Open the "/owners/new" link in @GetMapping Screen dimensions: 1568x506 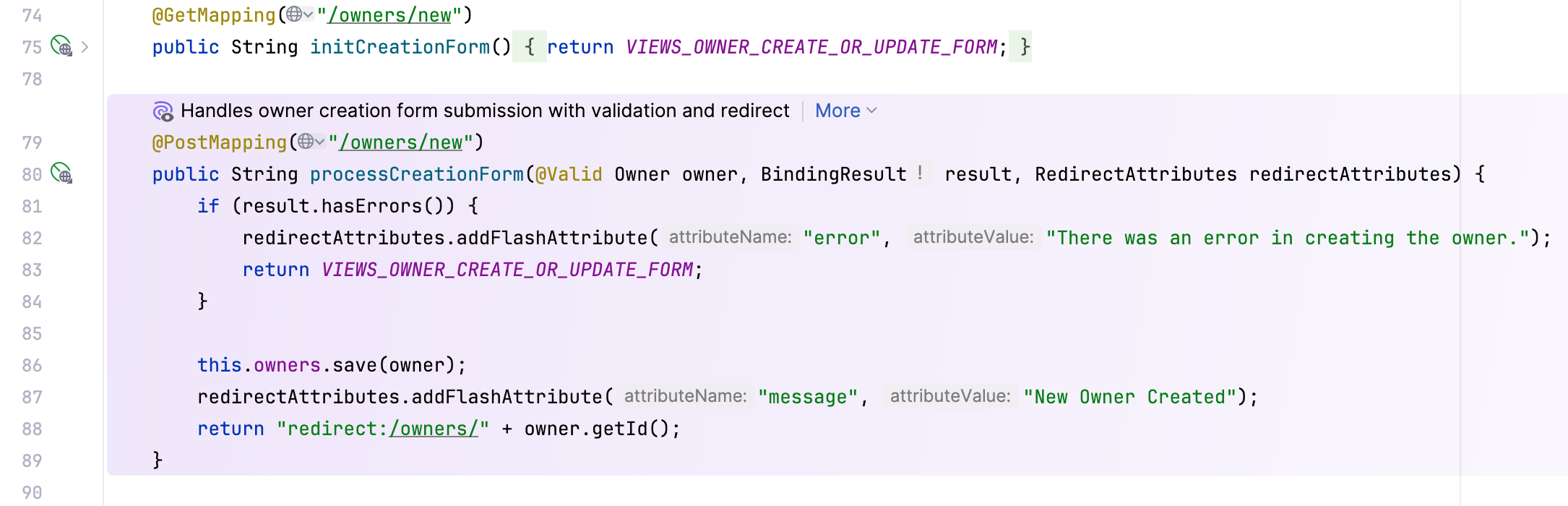pos(389,15)
